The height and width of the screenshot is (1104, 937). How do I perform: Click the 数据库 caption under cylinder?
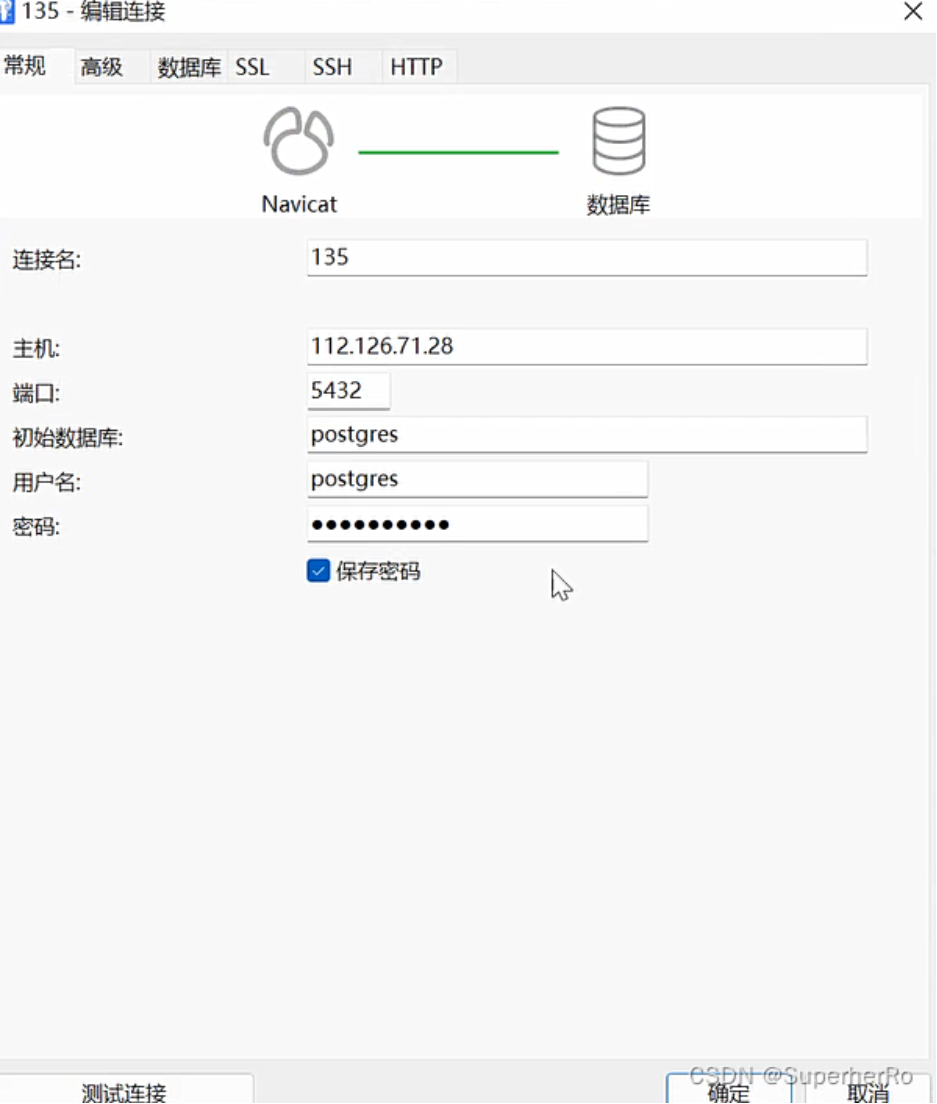(x=618, y=205)
